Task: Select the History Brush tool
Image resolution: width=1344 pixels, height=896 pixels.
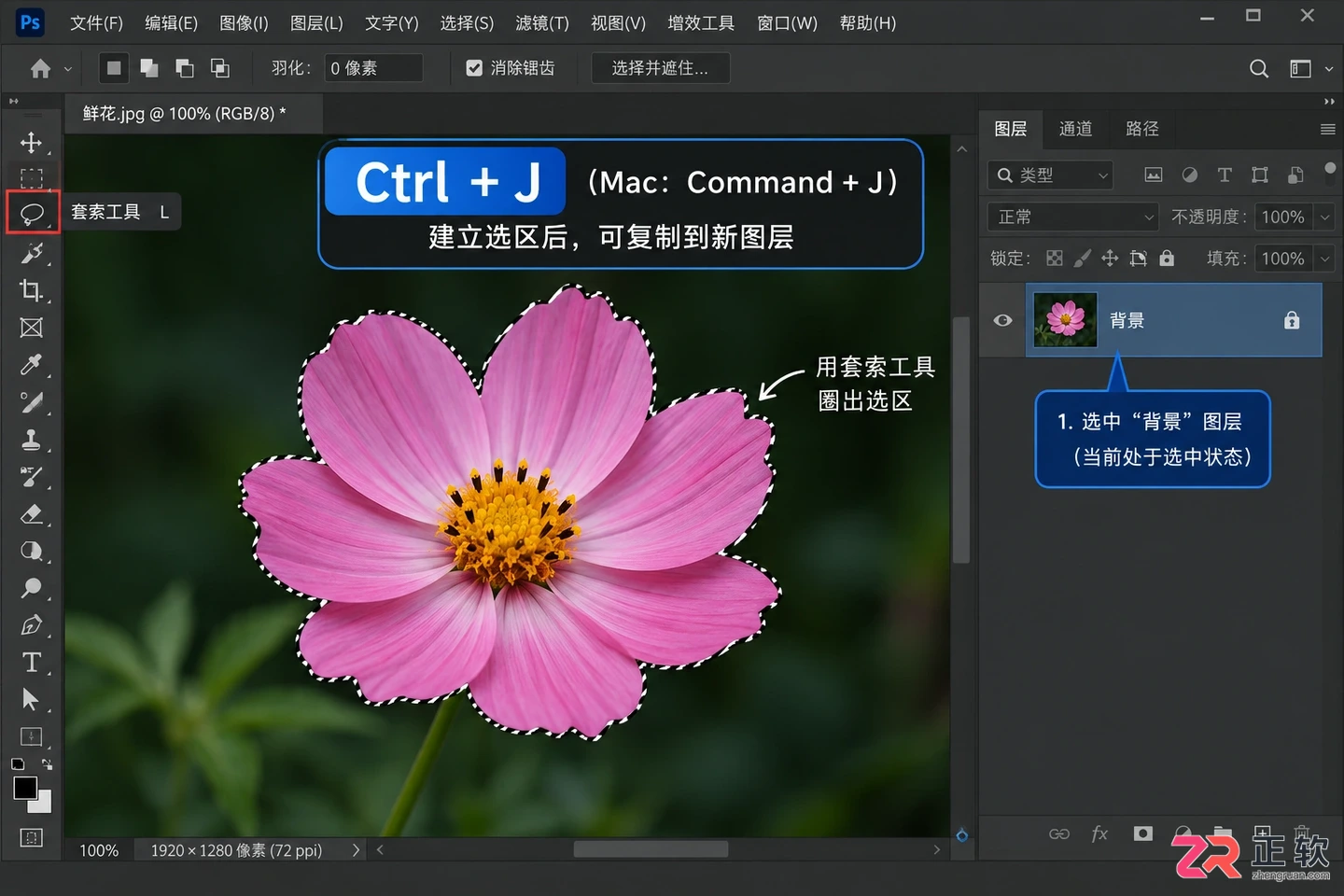Action: coord(31,477)
